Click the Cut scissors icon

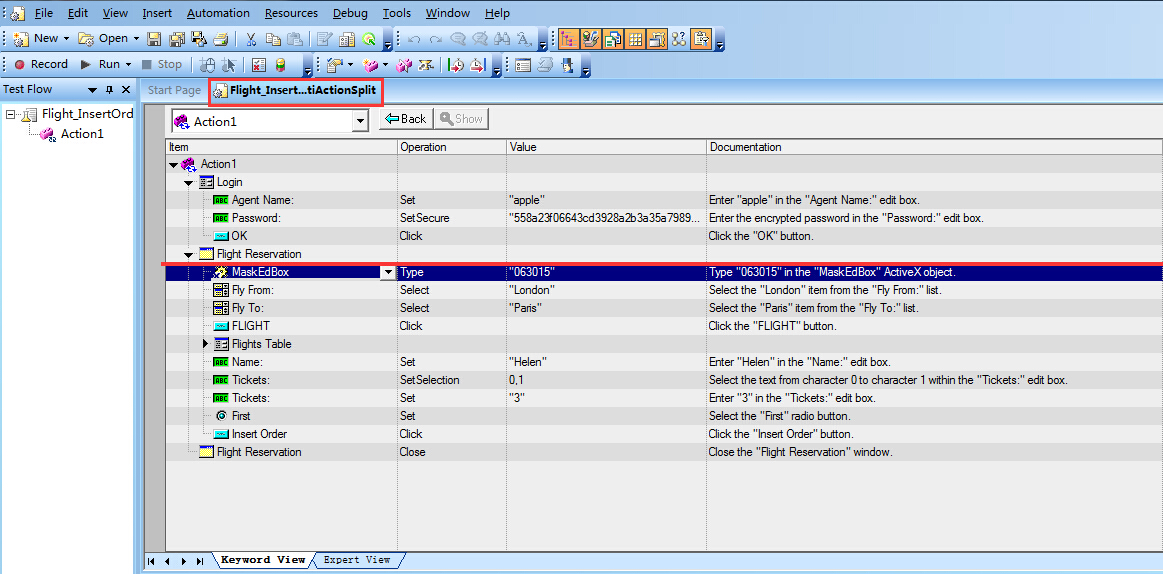tap(251, 39)
